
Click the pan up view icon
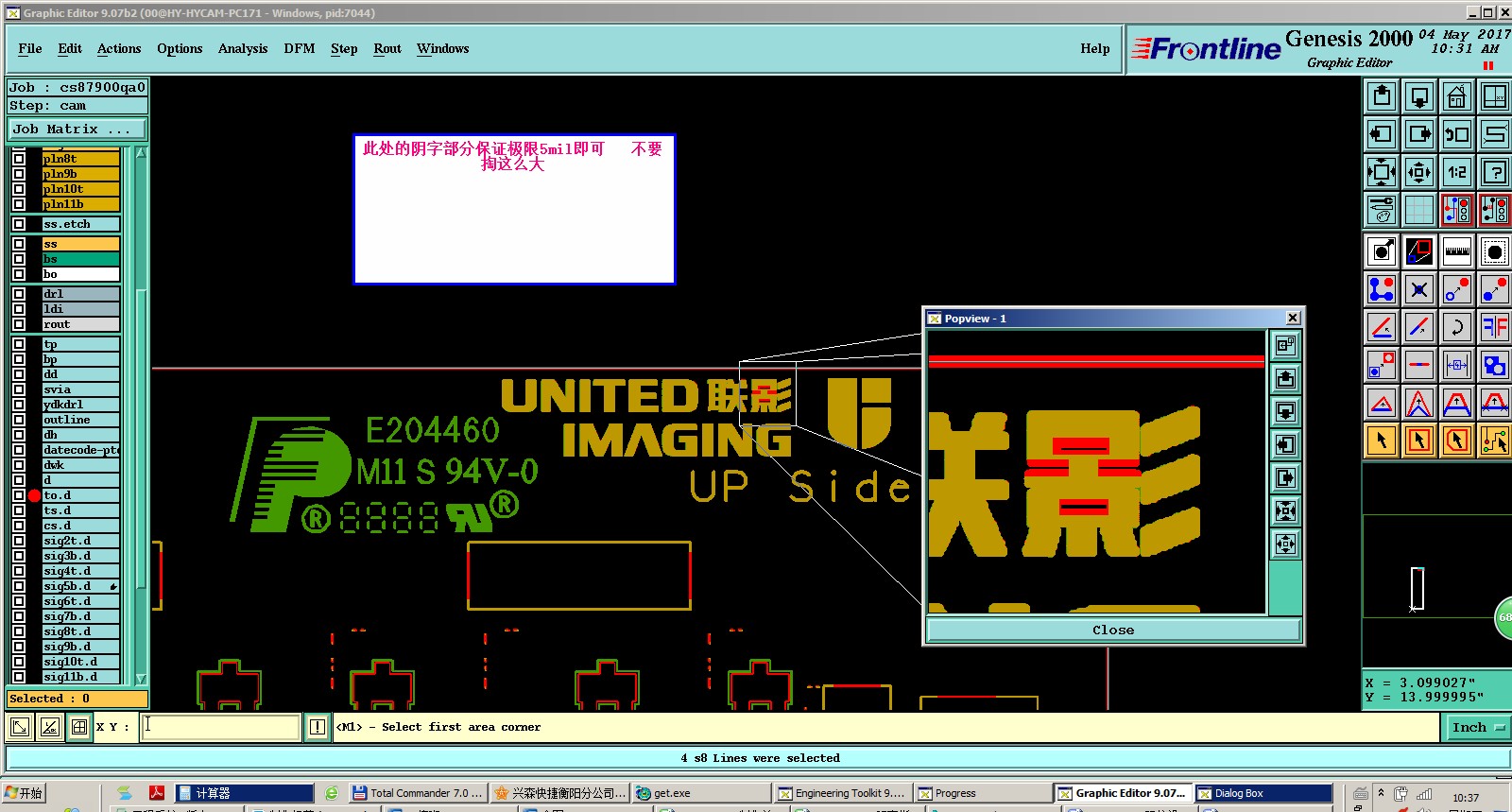pyautogui.click(x=1382, y=96)
